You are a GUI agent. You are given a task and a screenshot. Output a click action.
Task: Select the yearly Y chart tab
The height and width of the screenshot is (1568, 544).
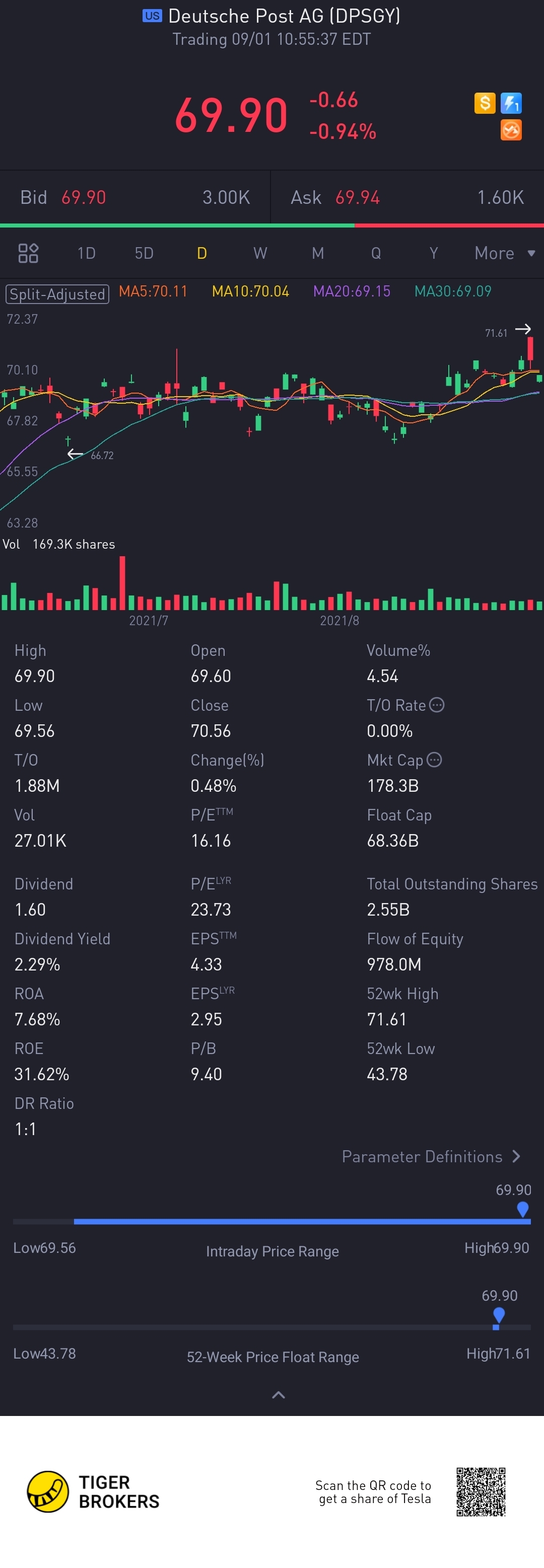(434, 253)
